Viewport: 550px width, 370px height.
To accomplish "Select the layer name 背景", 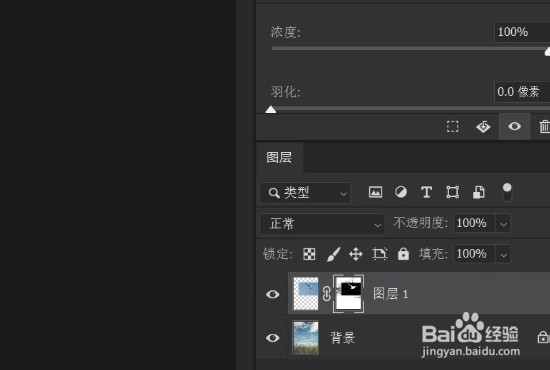I will pos(343,338).
